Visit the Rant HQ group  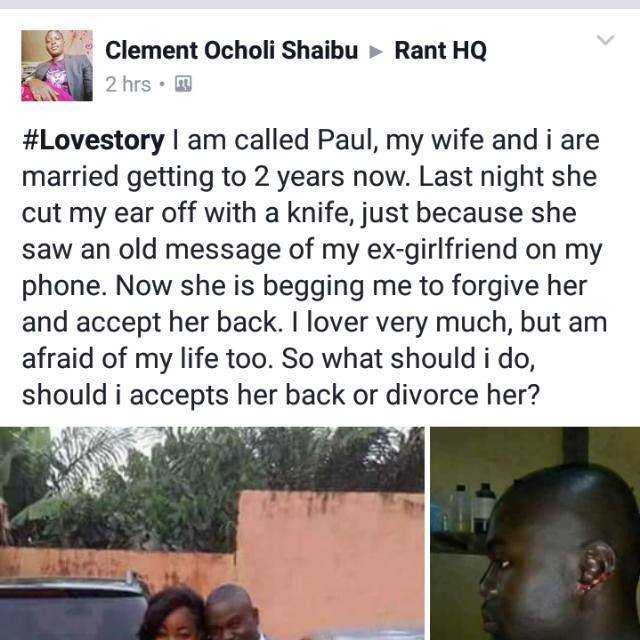(x=440, y=51)
